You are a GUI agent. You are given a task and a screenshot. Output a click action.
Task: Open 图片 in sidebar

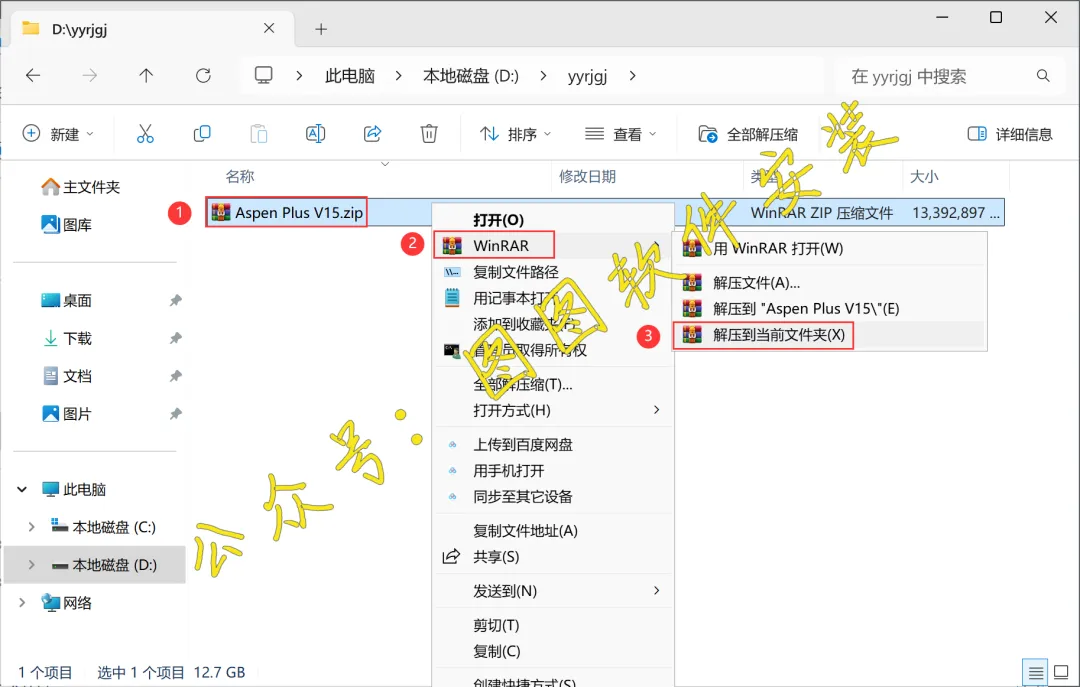(x=67, y=414)
